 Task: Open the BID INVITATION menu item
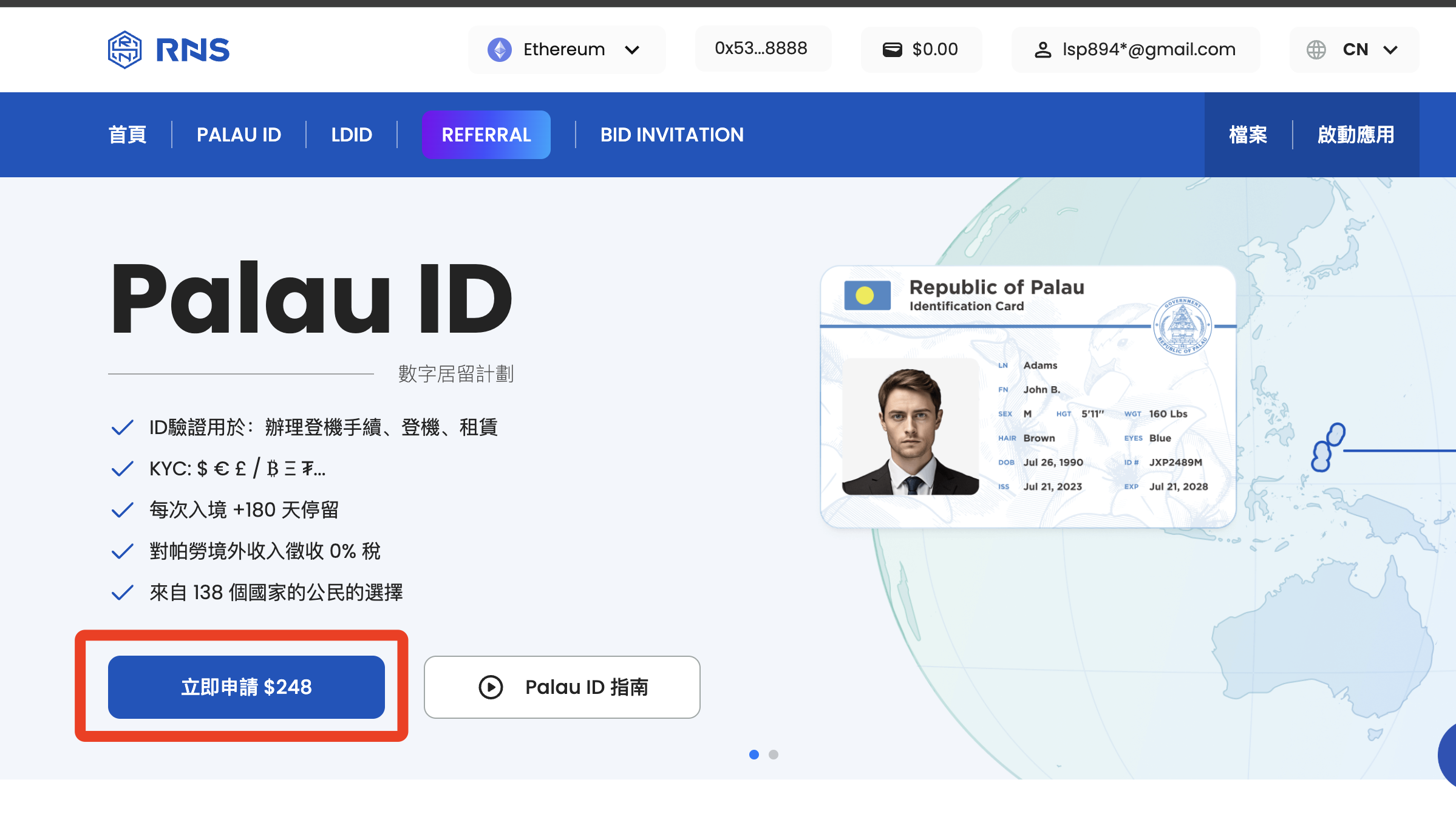tap(672, 135)
